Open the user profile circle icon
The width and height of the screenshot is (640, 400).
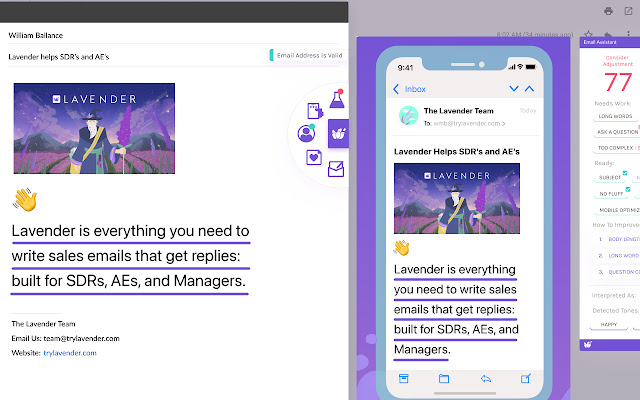(x=306, y=133)
